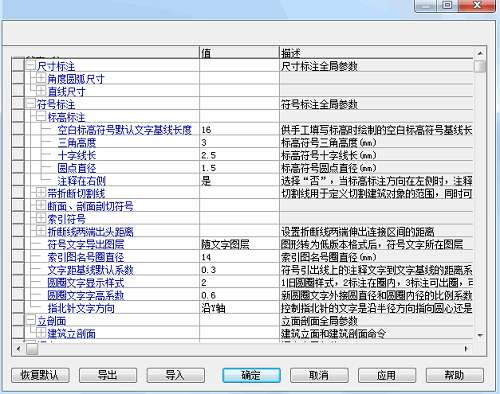The image size is (500, 394).
Task: Edit the value 0.6 cell
Action: [239, 295]
